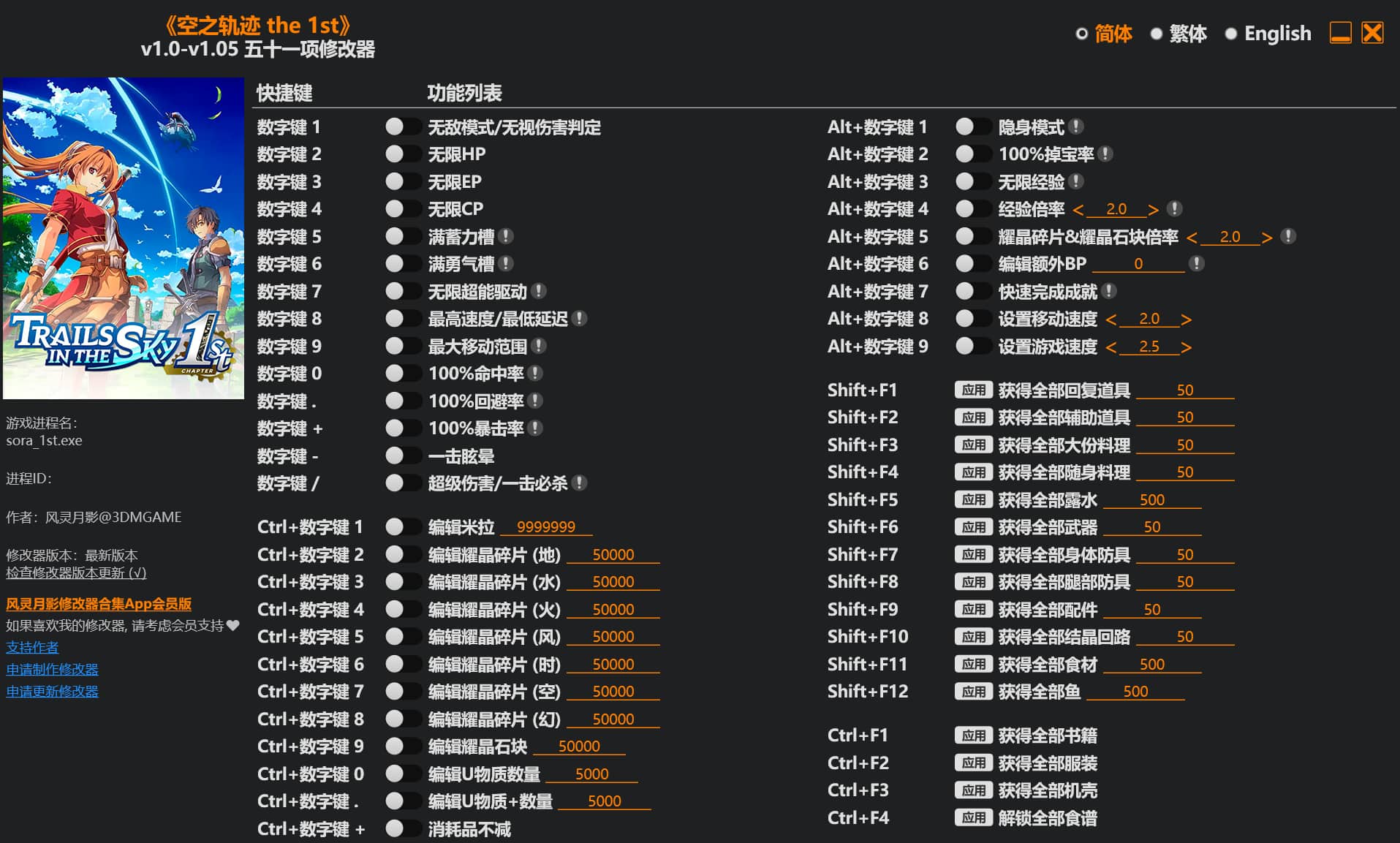Viewport: 1400px width, 843px height.
Task: Decrease 经验倍率 with the left arrow
Action: 1078,210
